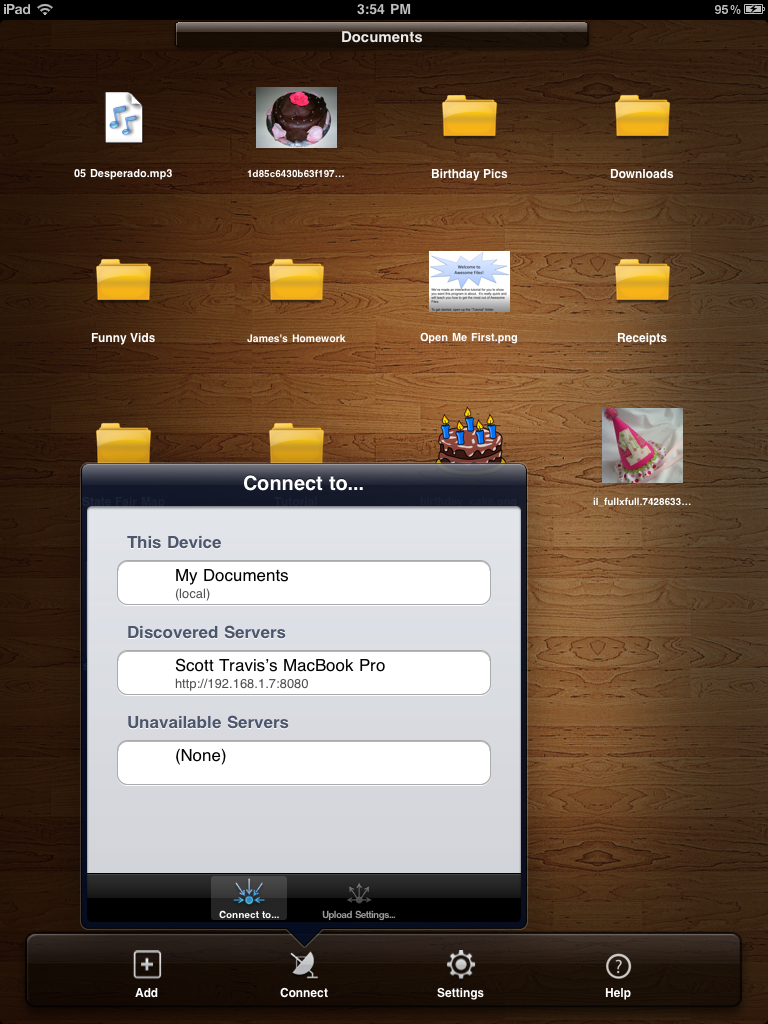Open the Birthday Pics folder
Image resolution: width=768 pixels, height=1024 pixels.
[x=469, y=118]
